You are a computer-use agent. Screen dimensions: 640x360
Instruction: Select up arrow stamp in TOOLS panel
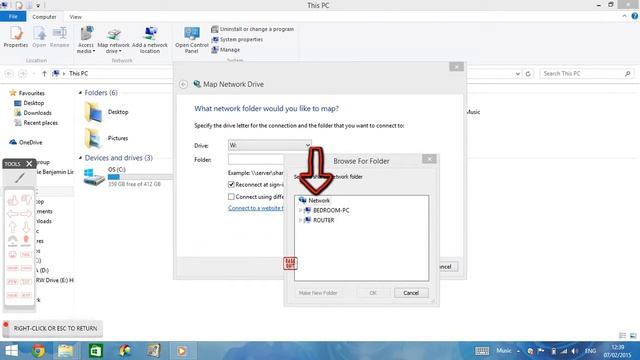tap(13, 227)
